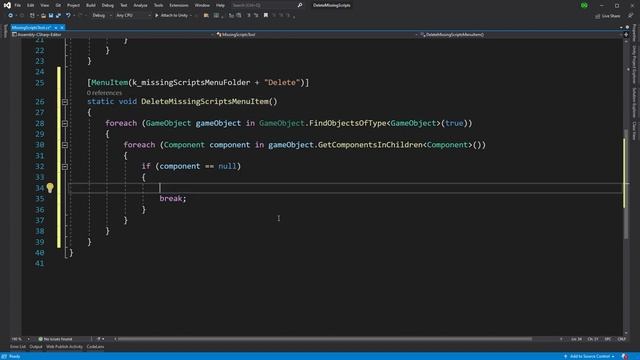This screenshot has height=360, width=640.
Task: Click the green account badge icon
Action: click(x=584, y=5)
